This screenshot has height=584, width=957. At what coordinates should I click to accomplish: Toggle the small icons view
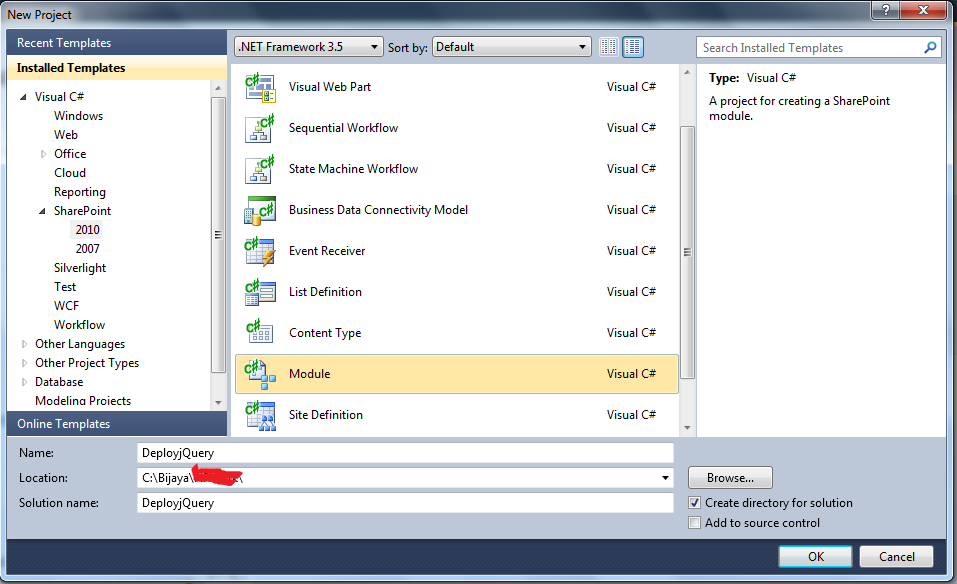point(608,46)
